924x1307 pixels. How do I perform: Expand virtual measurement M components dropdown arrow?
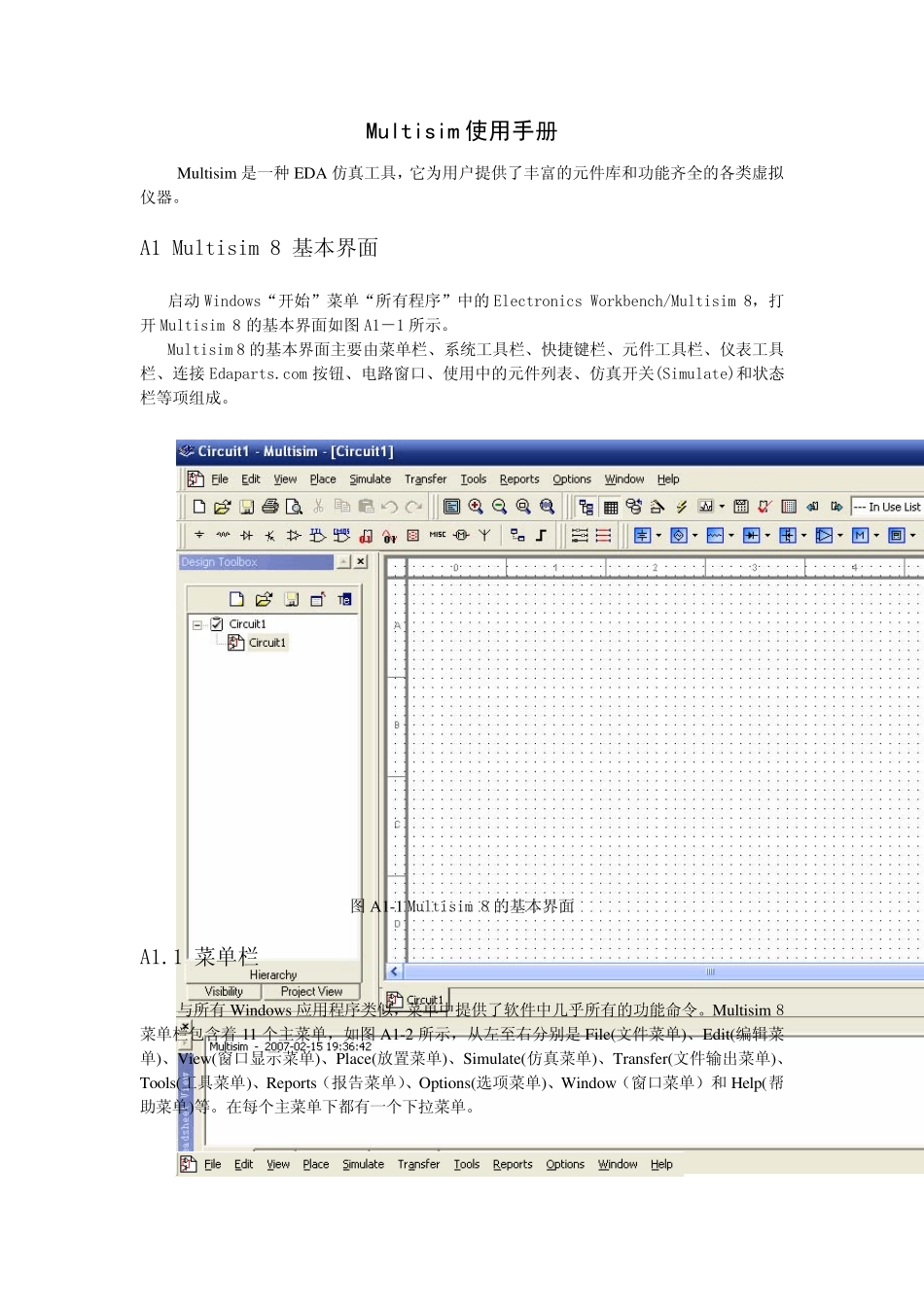[x=876, y=535]
